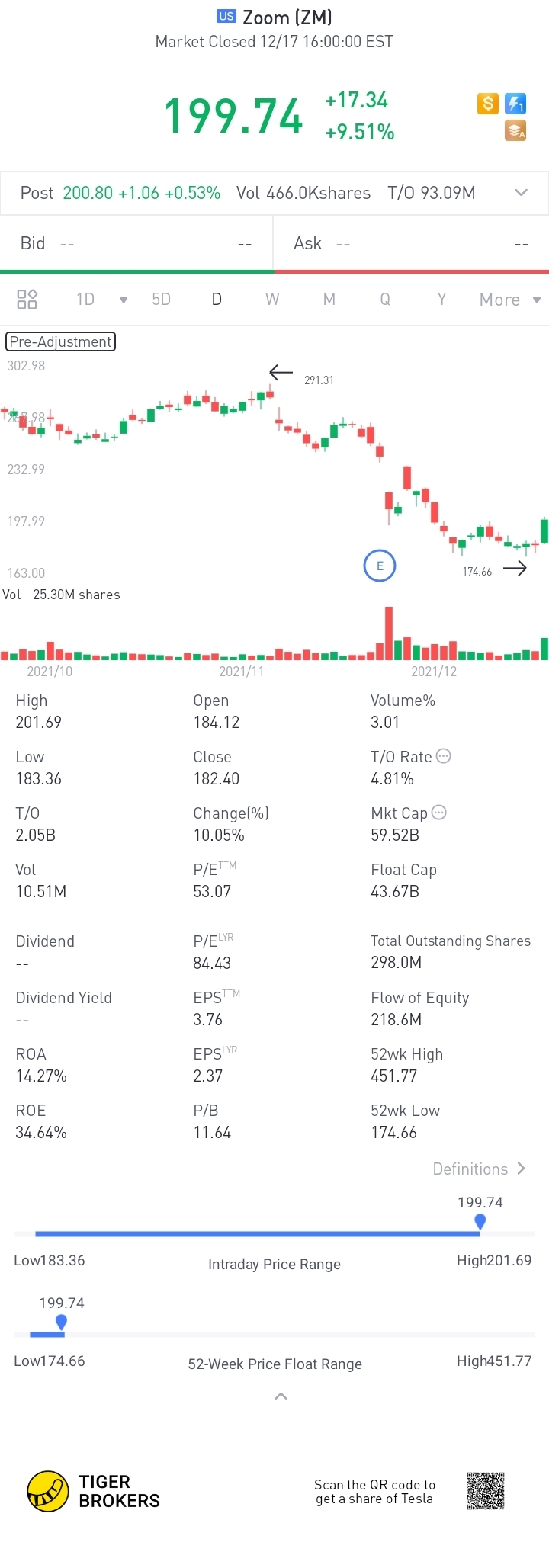Tap the blue lightning bolt badge
This screenshot has height=1568, width=549.
516,103
